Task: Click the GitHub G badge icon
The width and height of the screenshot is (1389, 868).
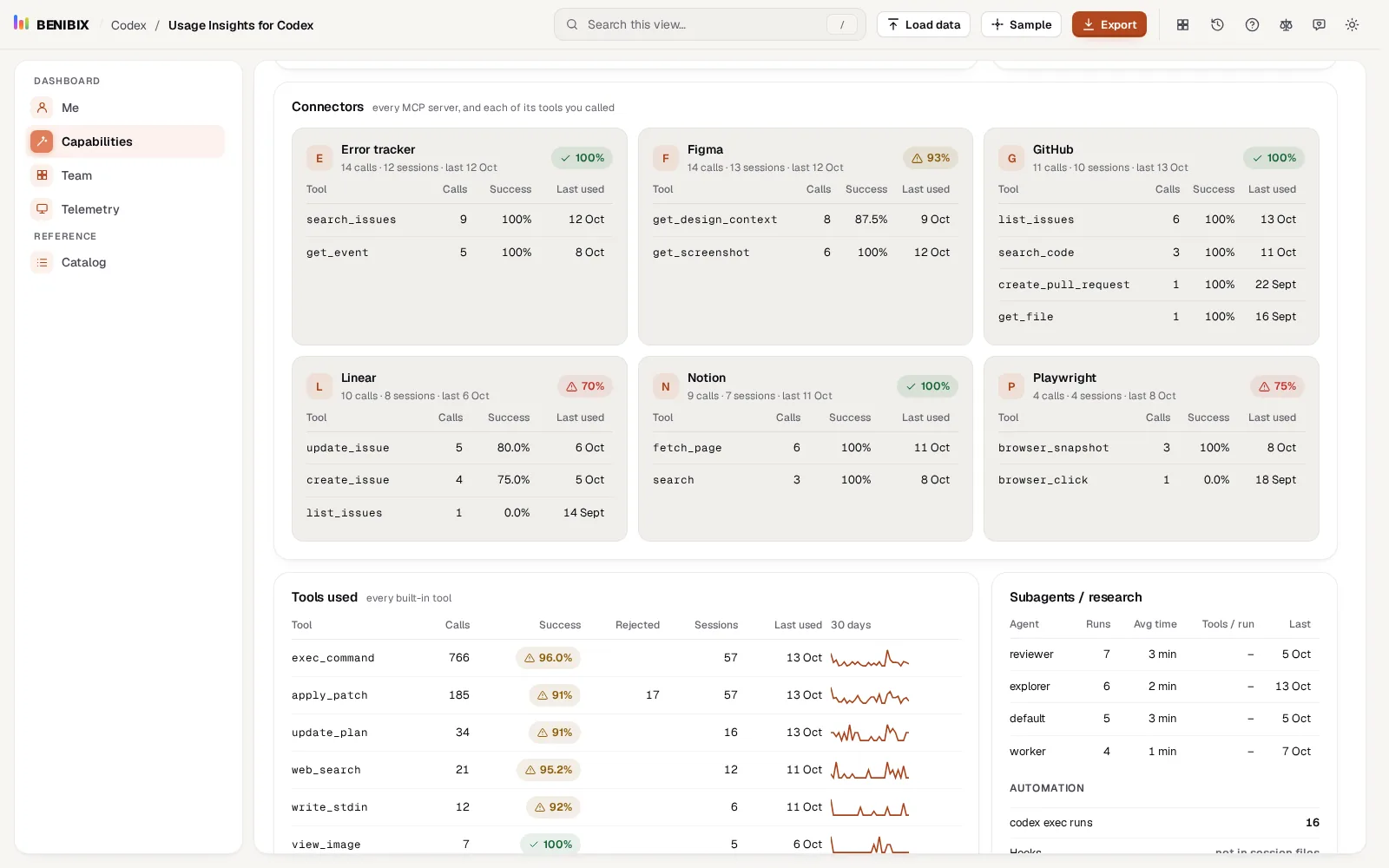Action: click(x=1011, y=158)
